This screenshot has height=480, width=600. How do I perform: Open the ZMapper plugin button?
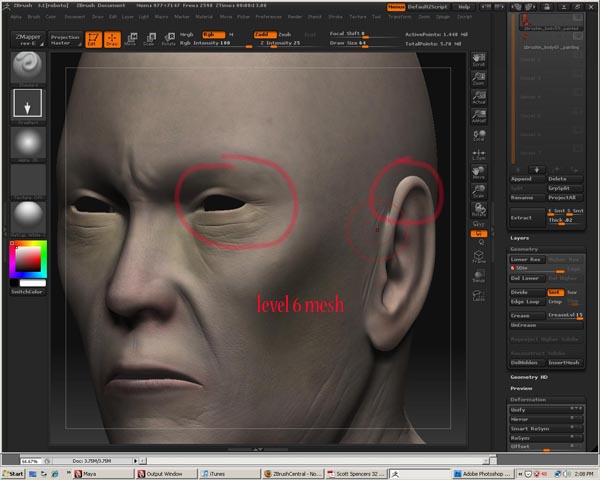[x=28, y=39]
